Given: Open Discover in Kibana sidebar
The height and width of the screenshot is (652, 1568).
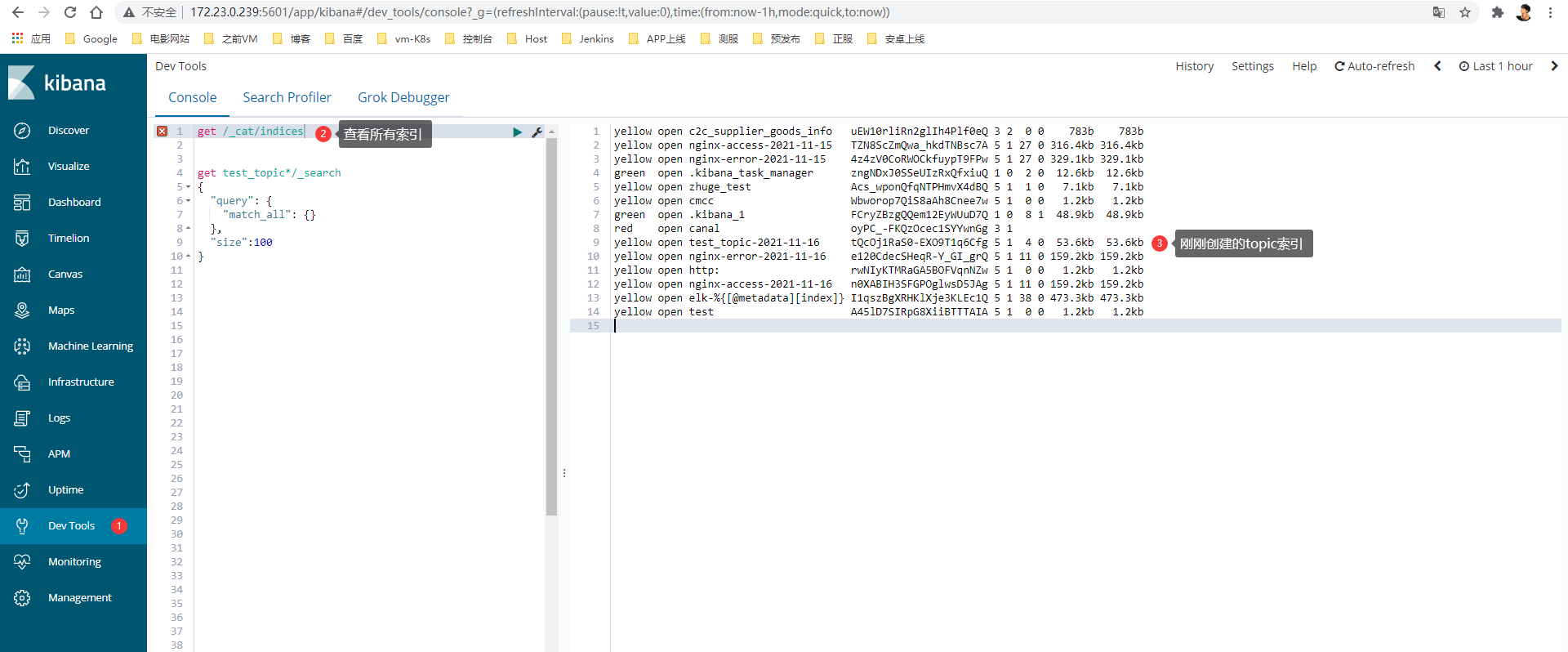Looking at the screenshot, I should [x=69, y=130].
